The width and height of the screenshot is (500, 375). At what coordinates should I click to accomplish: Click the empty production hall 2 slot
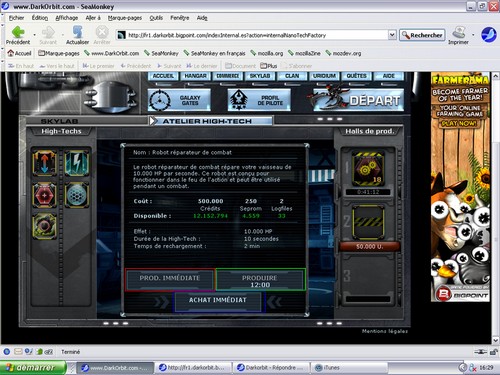click(368, 222)
